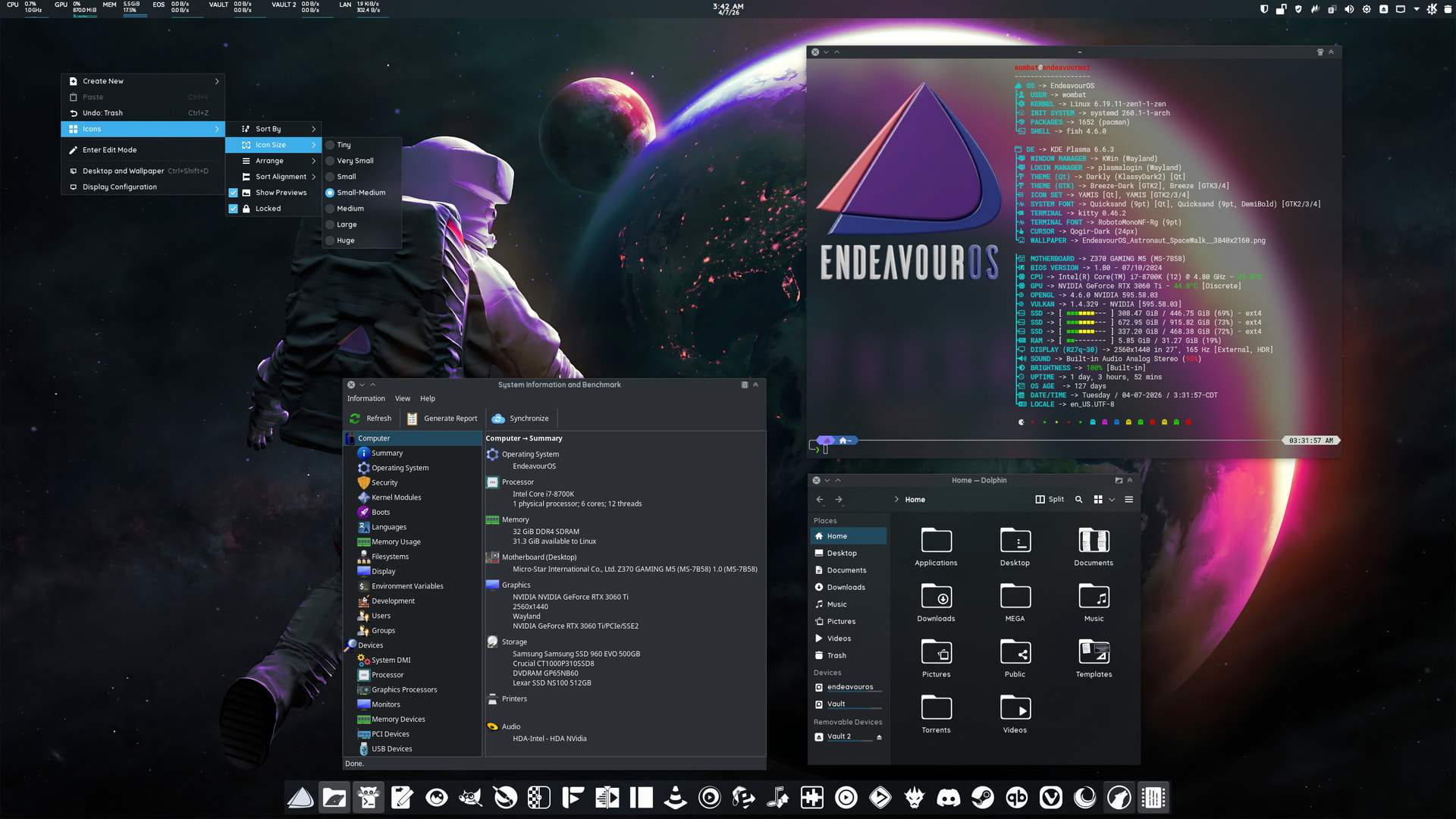
Task: Click the Synchronize toolbar button
Action: click(x=520, y=419)
